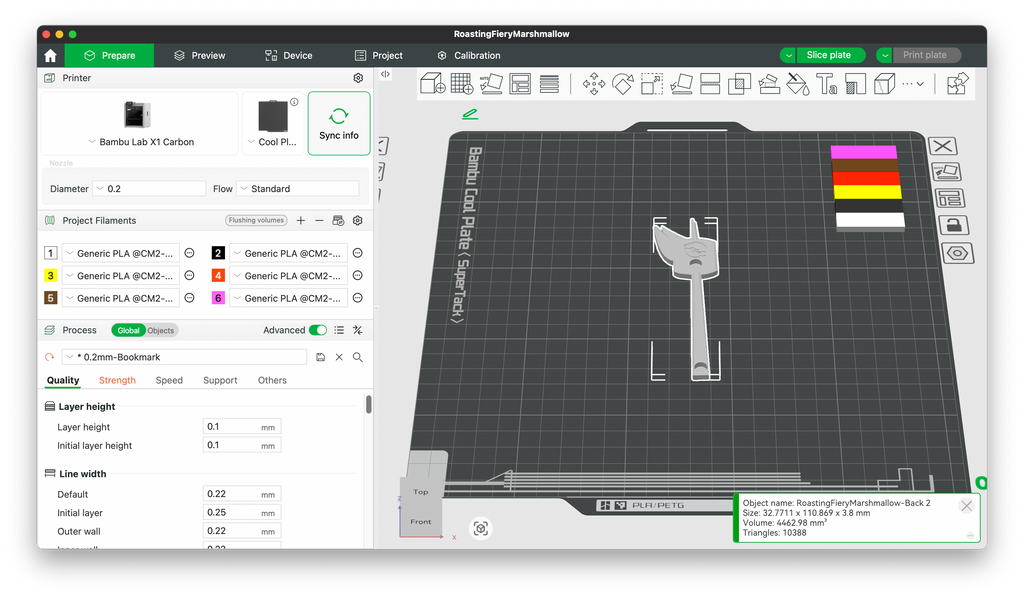The height and width of the screenshot is (598, 1024).
Task: Click the Add object cube icon
Action: [x=432, y=84]
